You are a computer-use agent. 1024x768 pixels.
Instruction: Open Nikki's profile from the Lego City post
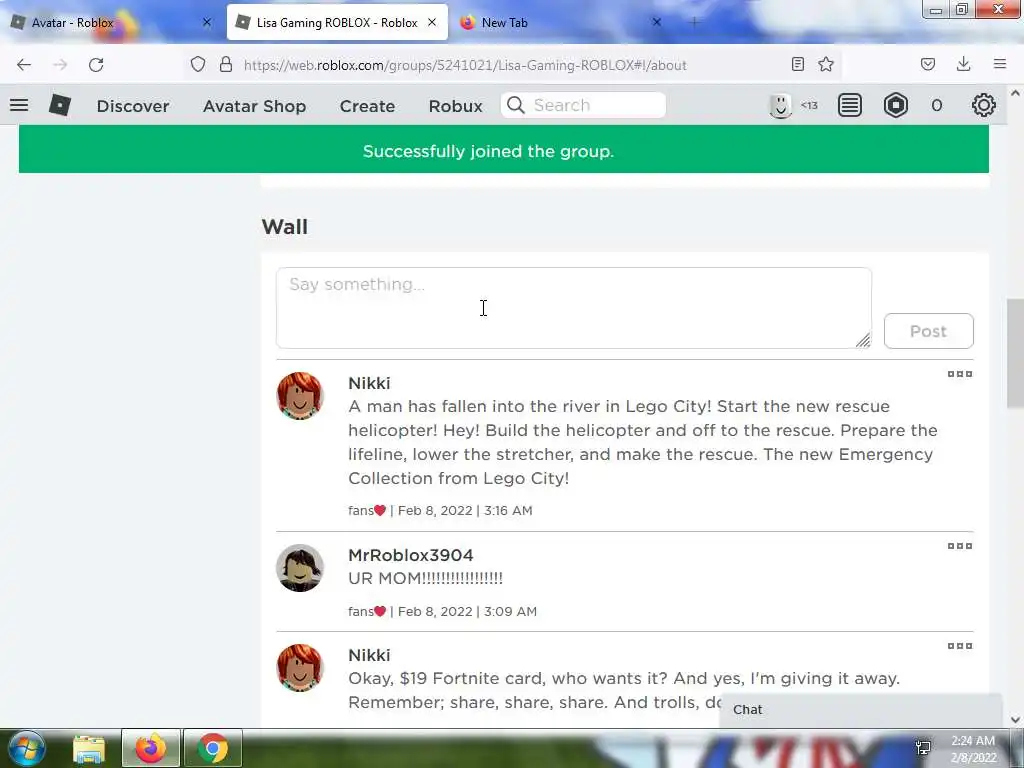pyautogui.click(x=369, y=383)
